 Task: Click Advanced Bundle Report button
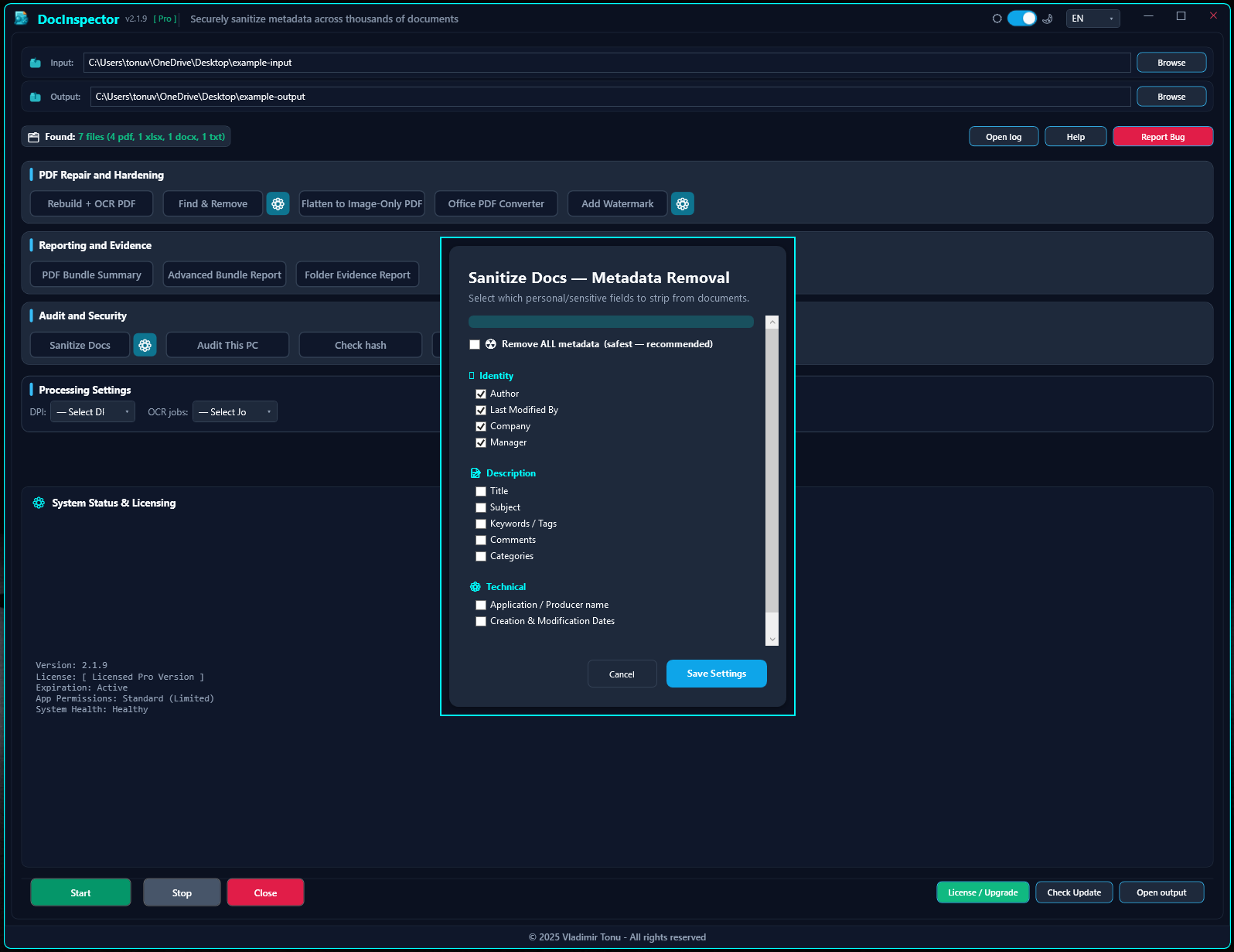click(x=224, y=275)
